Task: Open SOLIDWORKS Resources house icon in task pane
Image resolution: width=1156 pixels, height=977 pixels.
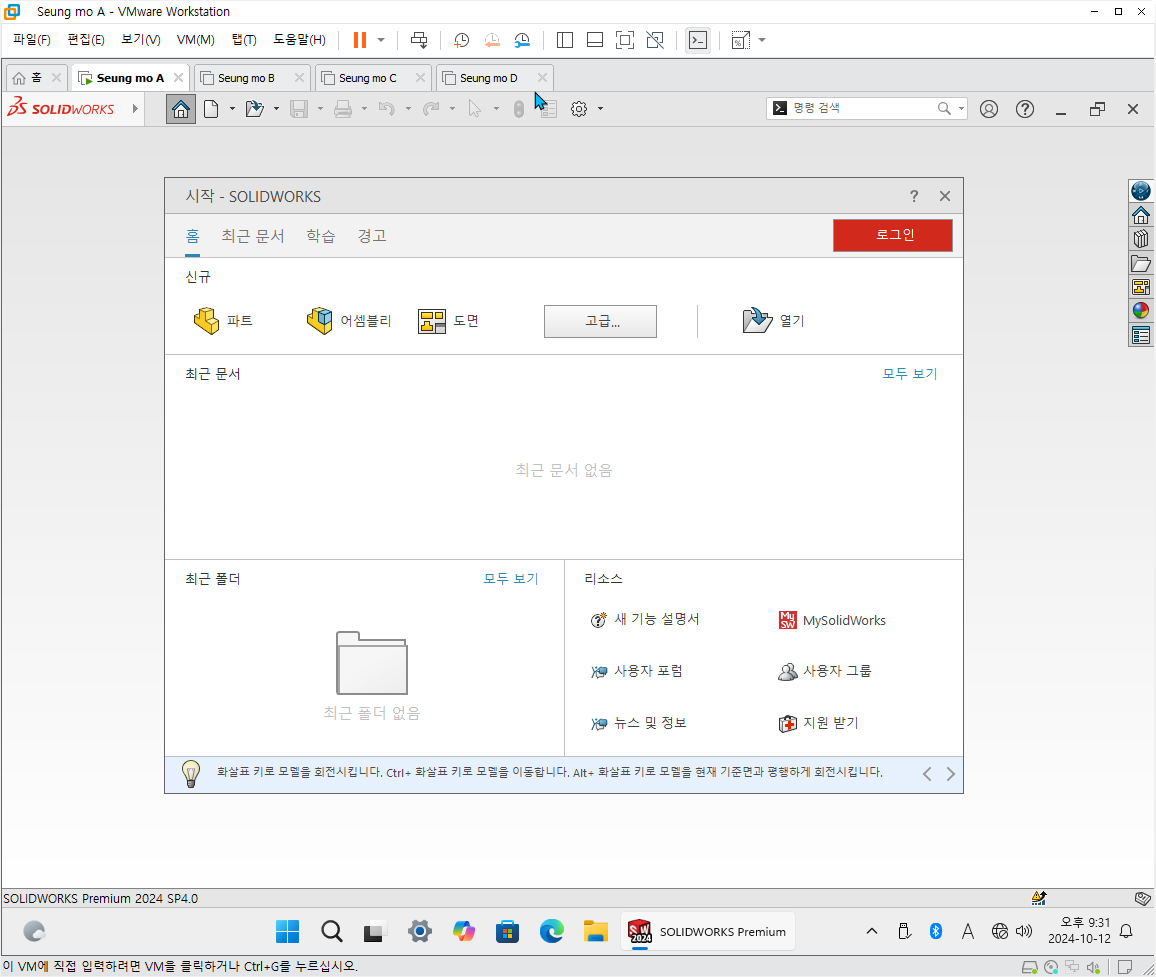Action: 1141,215
